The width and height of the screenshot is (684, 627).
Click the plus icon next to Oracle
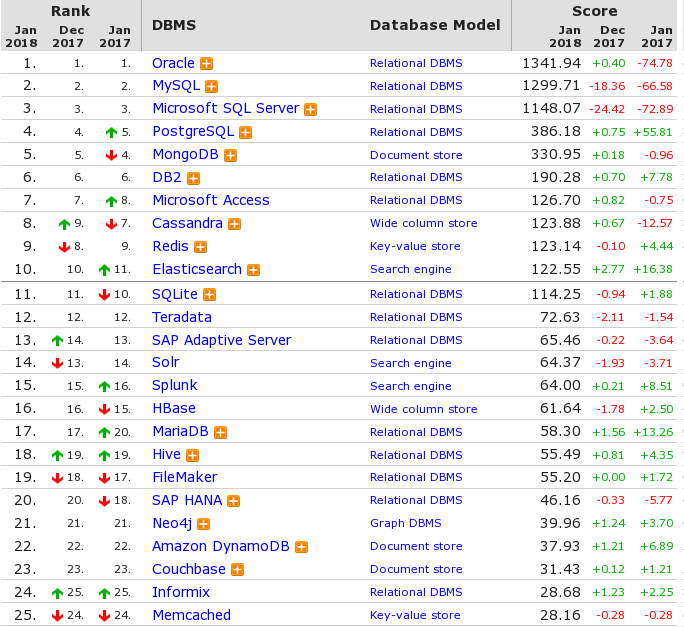207,63
